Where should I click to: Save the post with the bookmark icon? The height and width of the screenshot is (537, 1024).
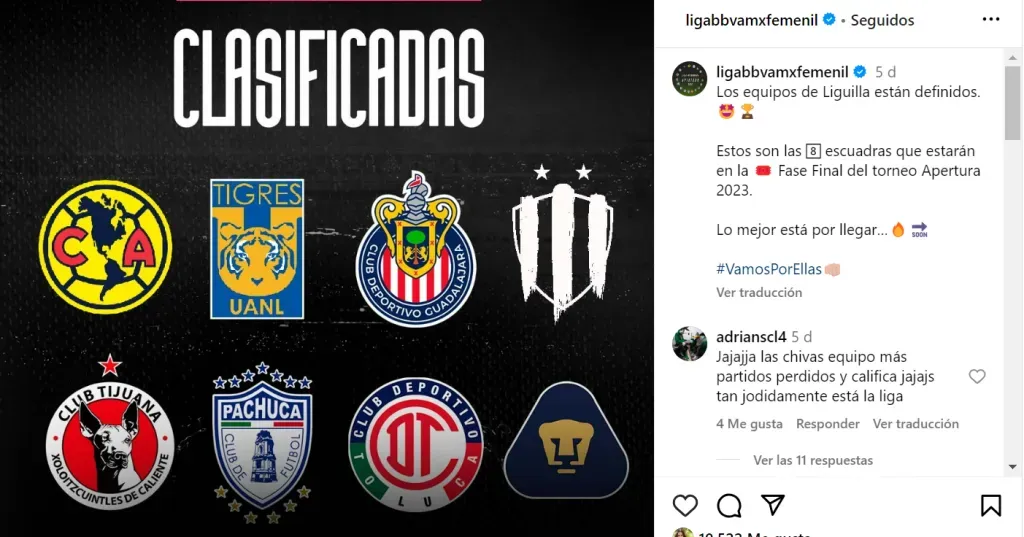click(x=991, y=506)
